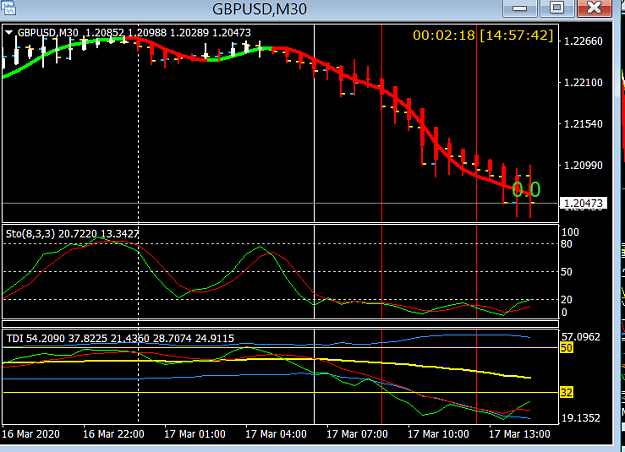Click the price scale value 1.21540

click(x=583, y=124)
